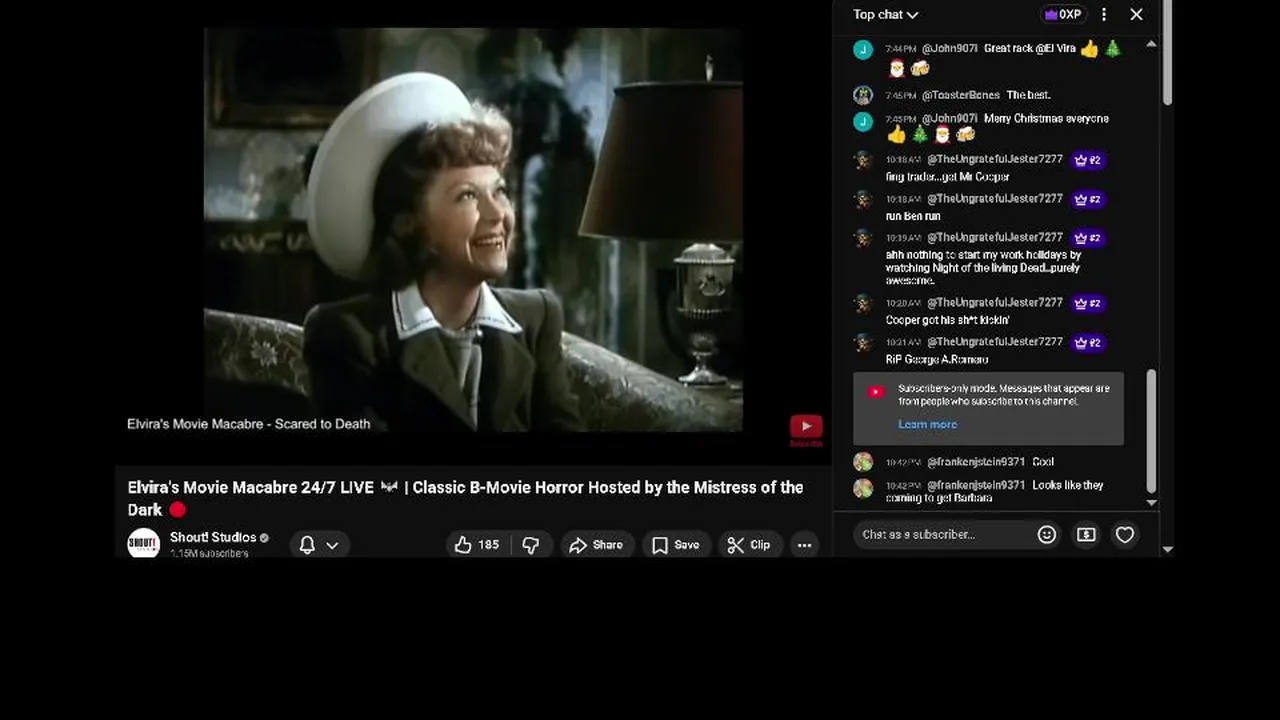1280x720 pixels.
Task: Expand notification preferences chevron
Action: click(332, 545)
